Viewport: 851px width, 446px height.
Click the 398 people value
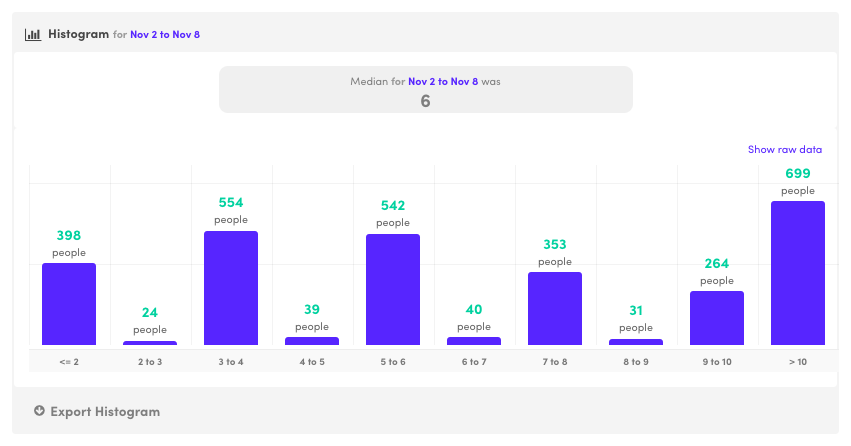coord(69,235)
